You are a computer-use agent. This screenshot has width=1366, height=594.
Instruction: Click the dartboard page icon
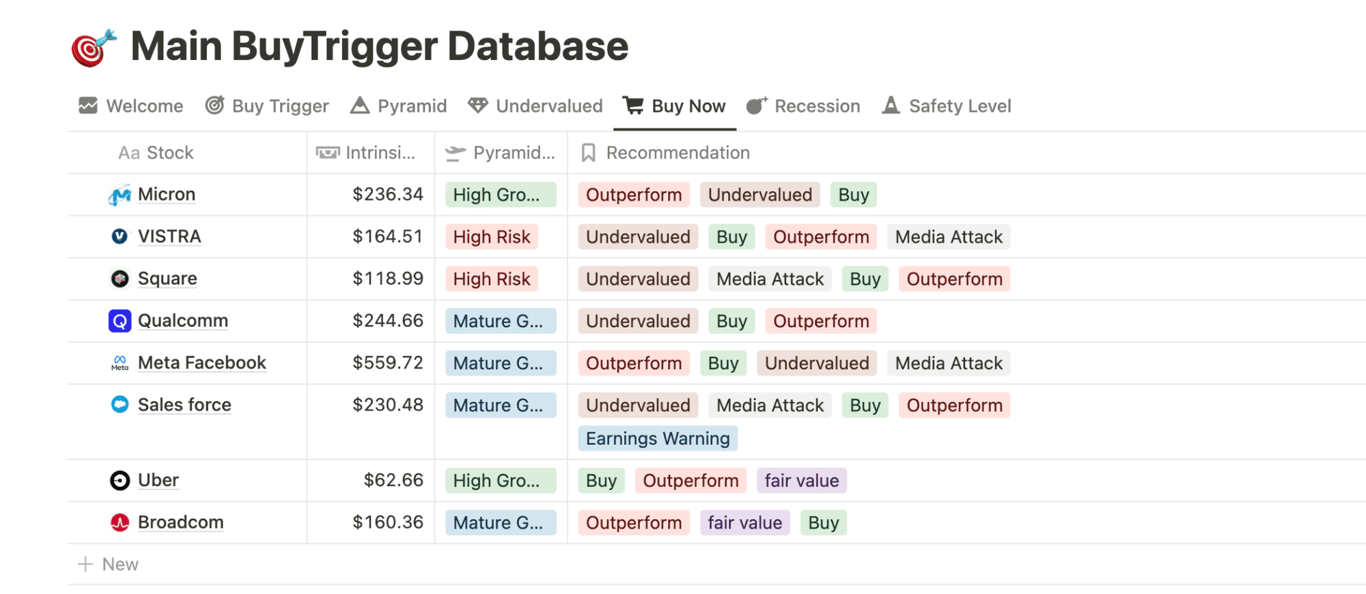[93, 47]
